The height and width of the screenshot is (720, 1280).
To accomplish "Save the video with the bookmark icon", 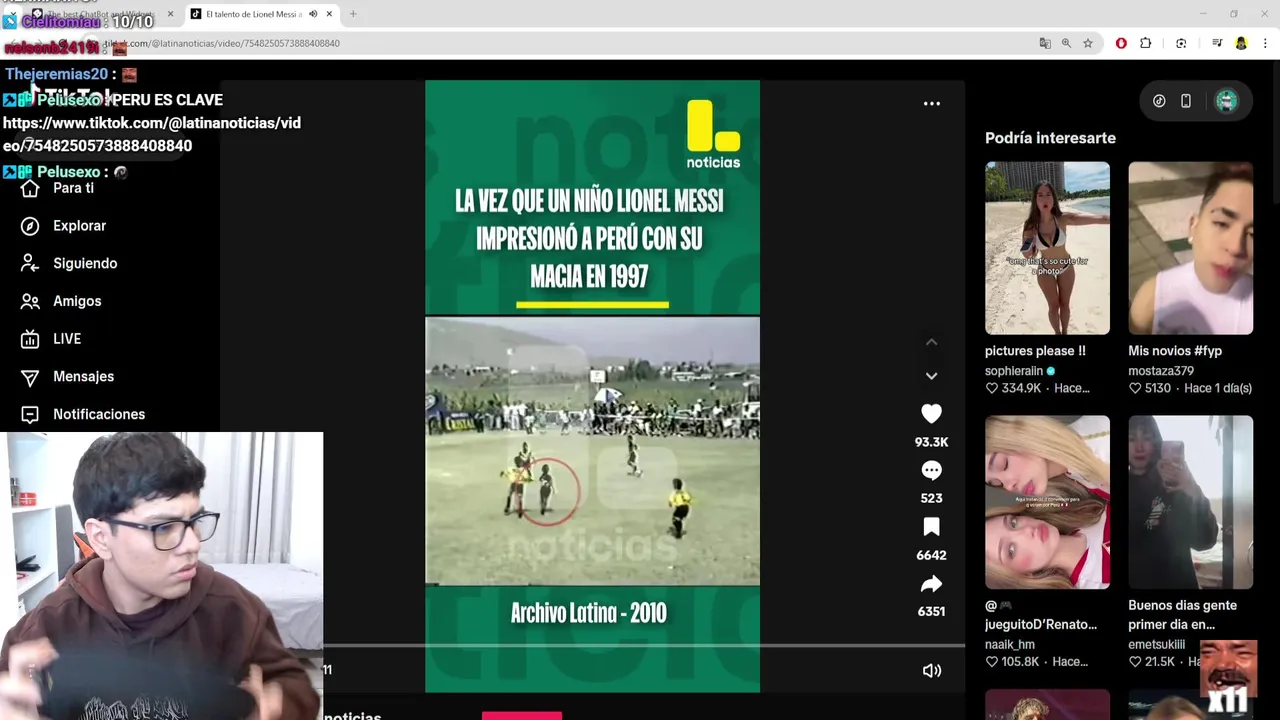I will pyautogui.click(x=931, y=527).
